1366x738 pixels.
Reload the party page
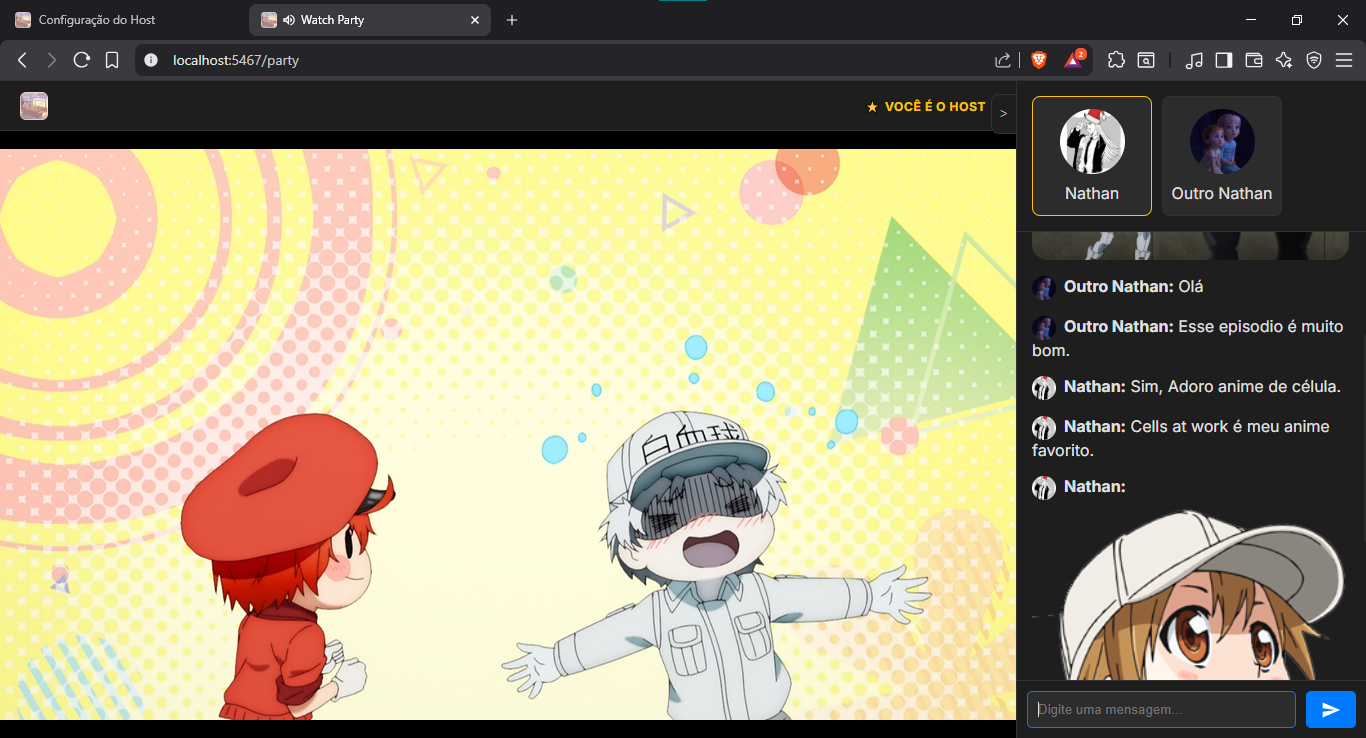[x=82, y=60]
